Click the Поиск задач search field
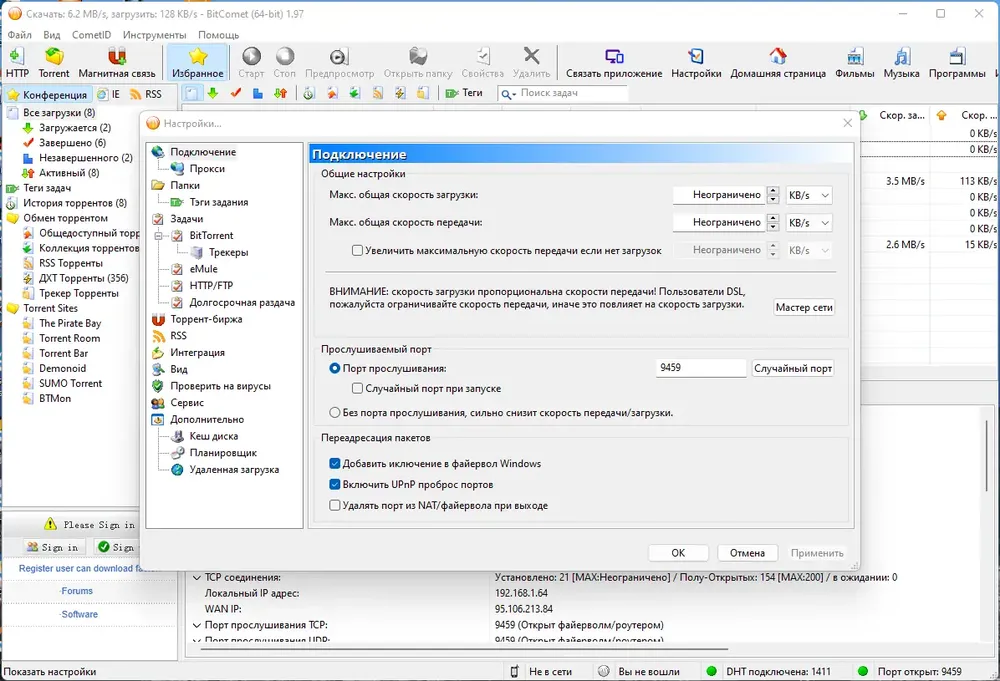The width and height of the screenshot is (1000, 681). [x=562, y=93]
